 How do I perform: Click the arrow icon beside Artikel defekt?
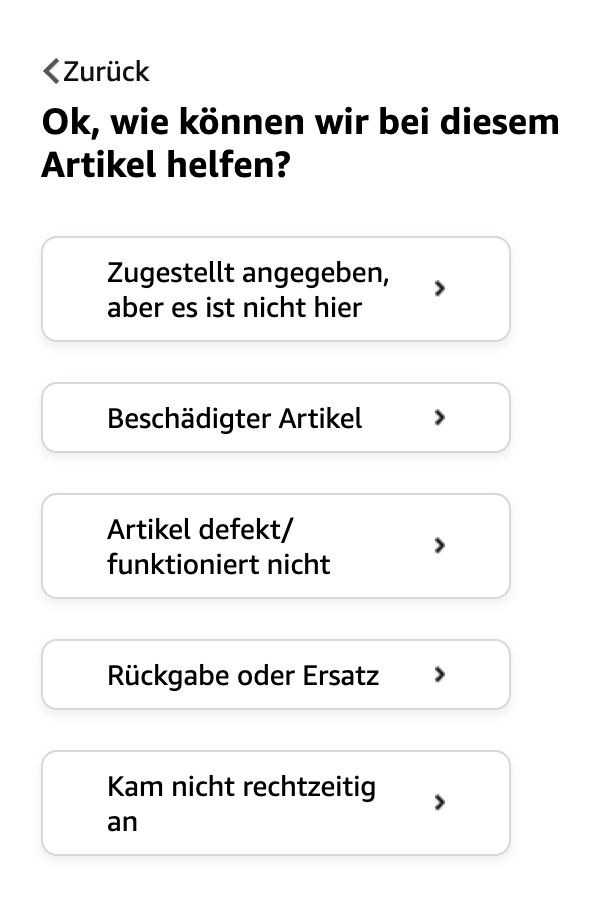click(x=440, y=546)
